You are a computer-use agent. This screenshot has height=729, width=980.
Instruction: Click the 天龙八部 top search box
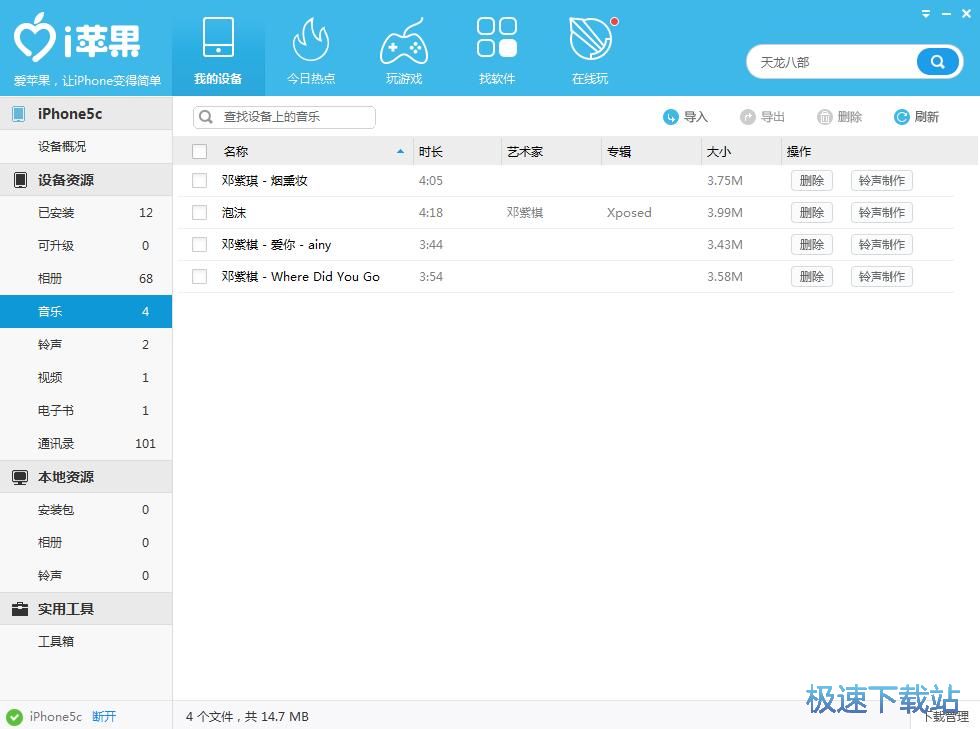831,62
